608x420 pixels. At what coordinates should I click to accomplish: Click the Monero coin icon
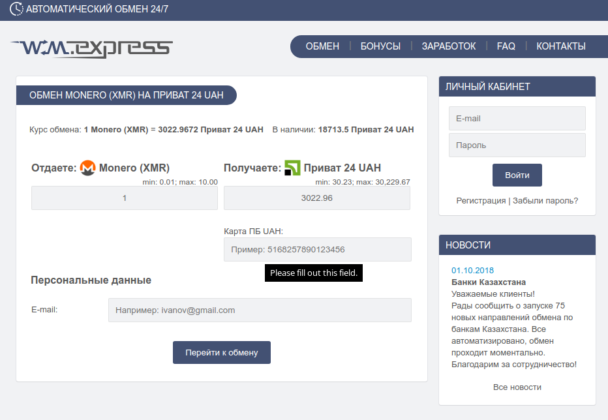[x=88, y=168]
